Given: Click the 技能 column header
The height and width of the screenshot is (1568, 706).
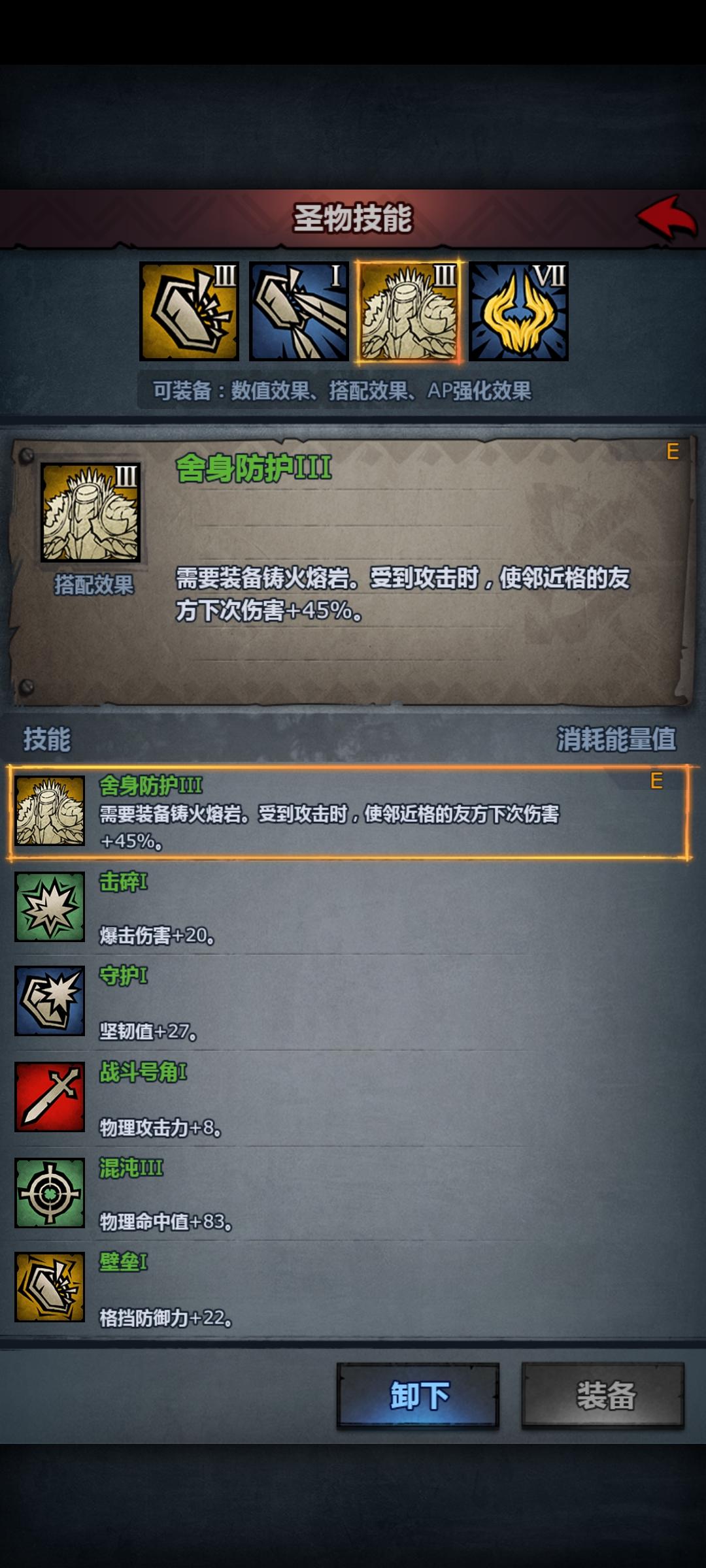Looking at the screenshot, I should point(46,739).
